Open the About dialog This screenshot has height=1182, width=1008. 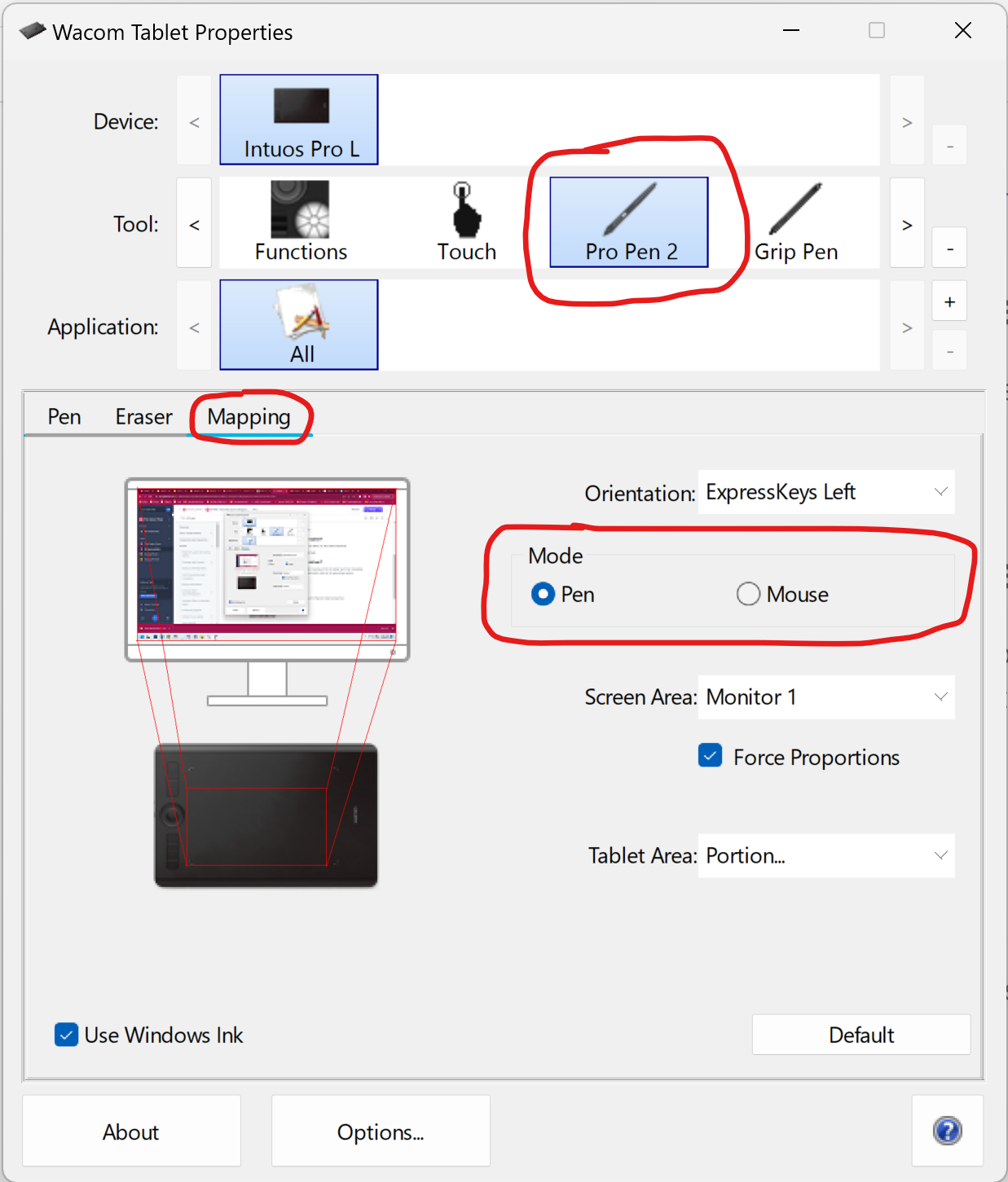[131, 1131]
